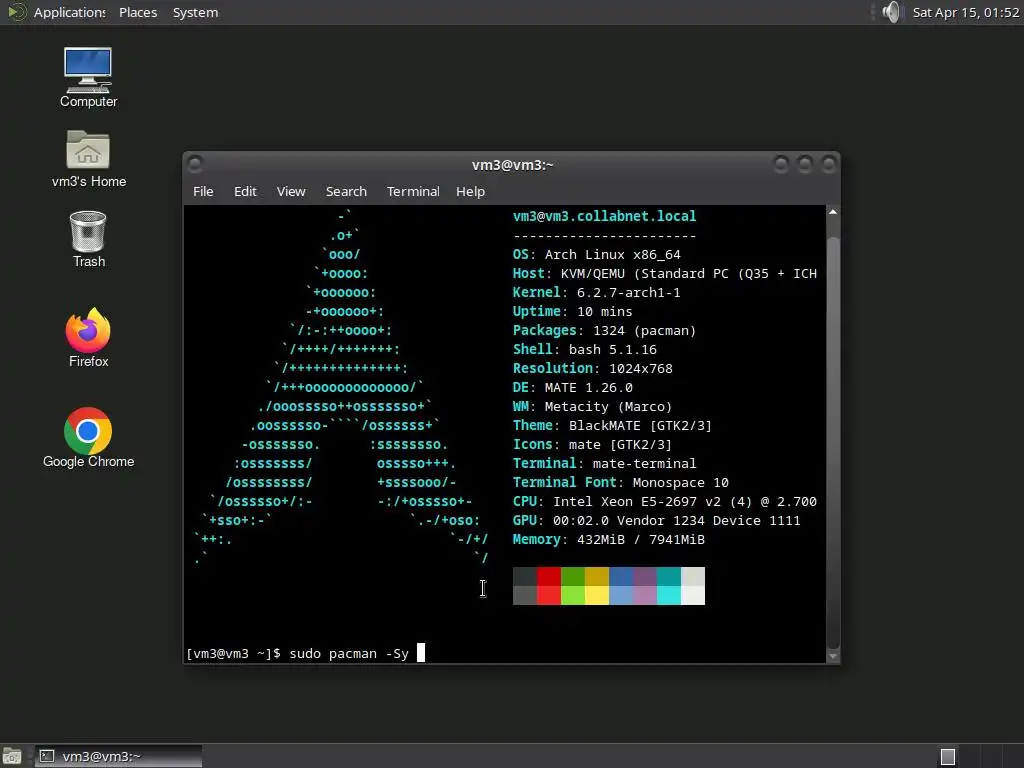Click the text vm3@vm3.collabnet.local

pyautogui.click(x=604, y=216)
